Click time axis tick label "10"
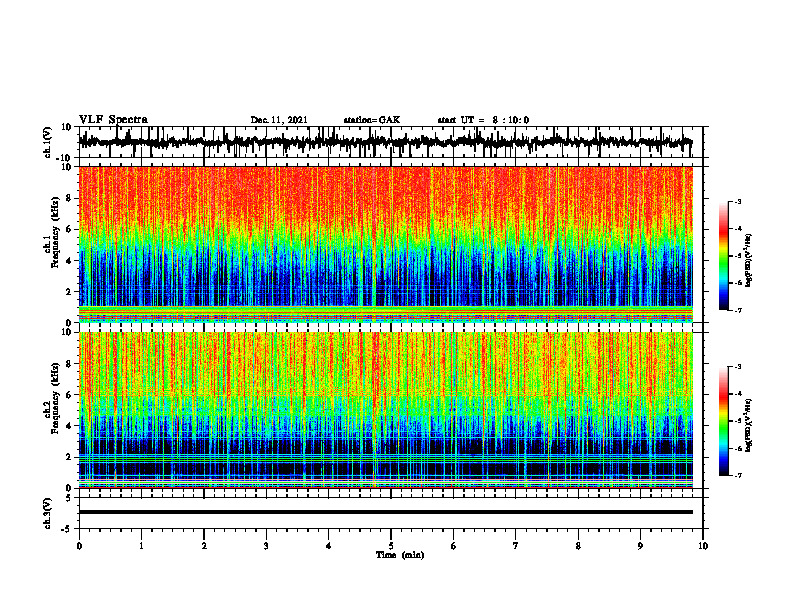Screen dimensions: 792x612 point(703,546)
